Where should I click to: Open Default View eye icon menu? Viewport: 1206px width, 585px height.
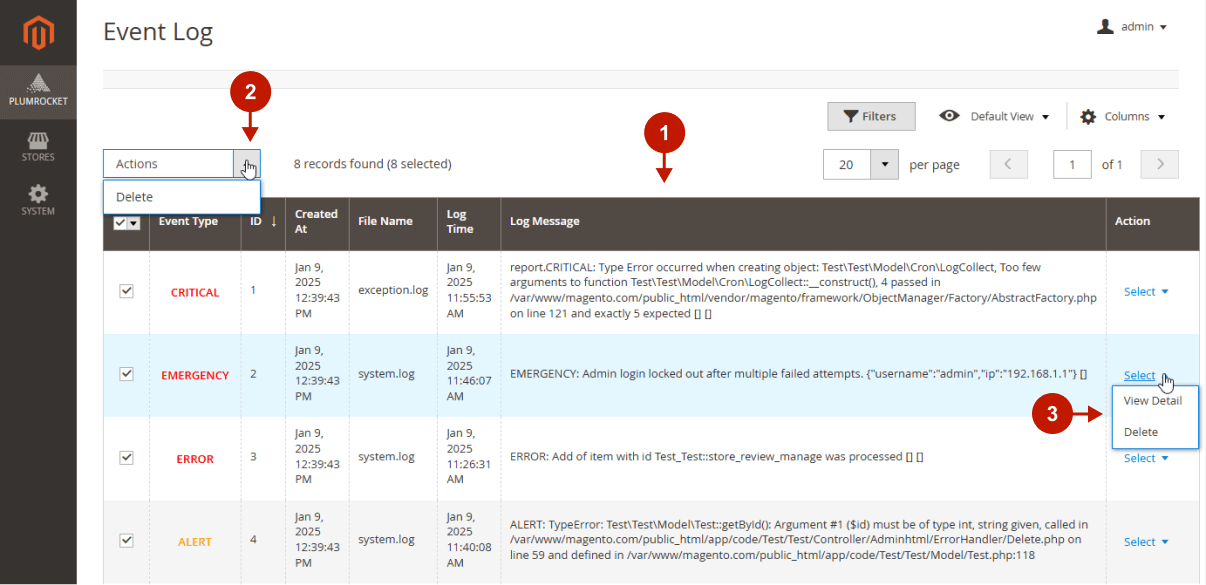(x=949, y=116)
